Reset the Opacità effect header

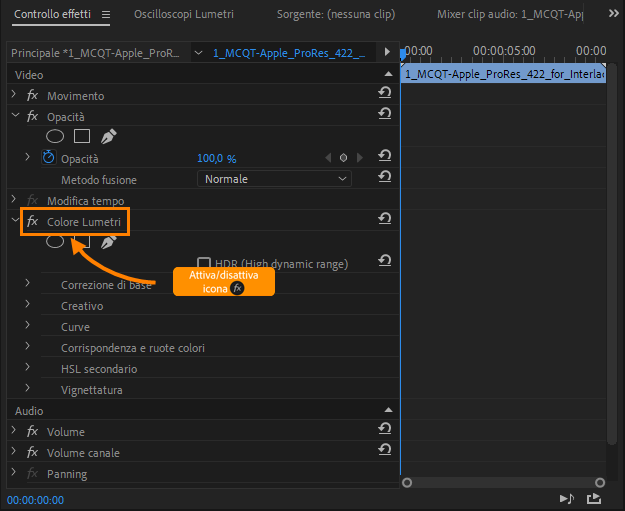pos(385,114)
